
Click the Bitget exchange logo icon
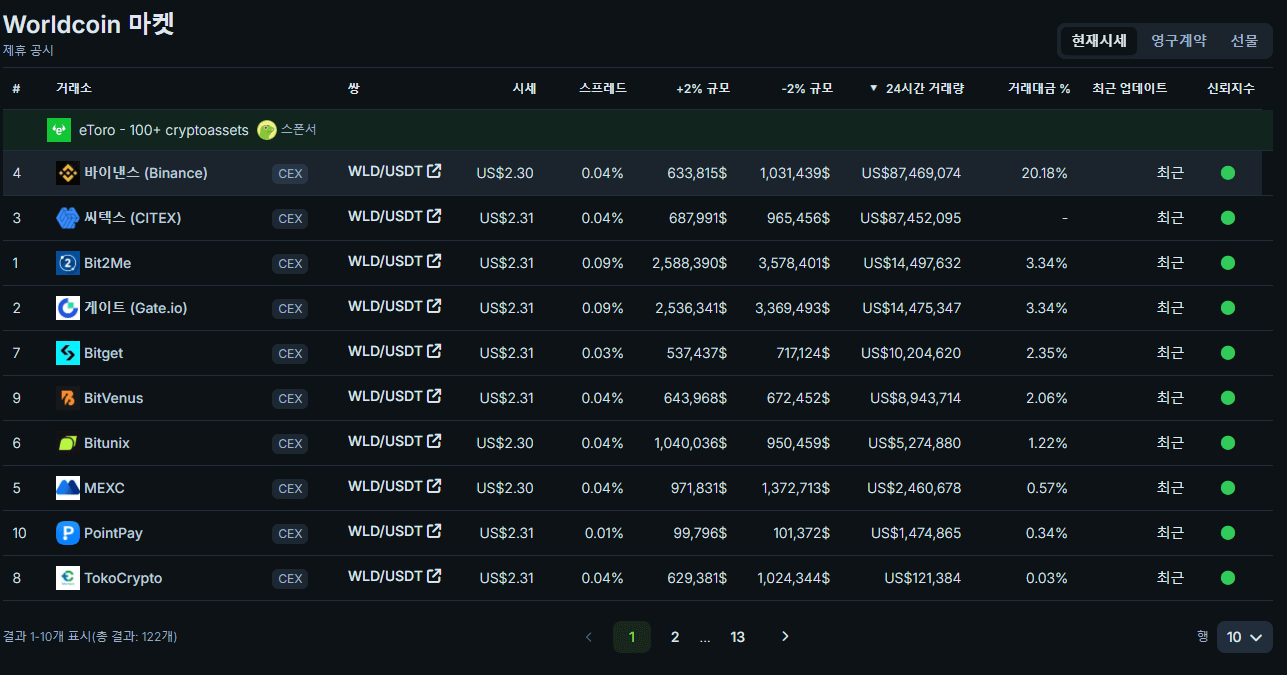pyautogui.click(x=68, y=353)
